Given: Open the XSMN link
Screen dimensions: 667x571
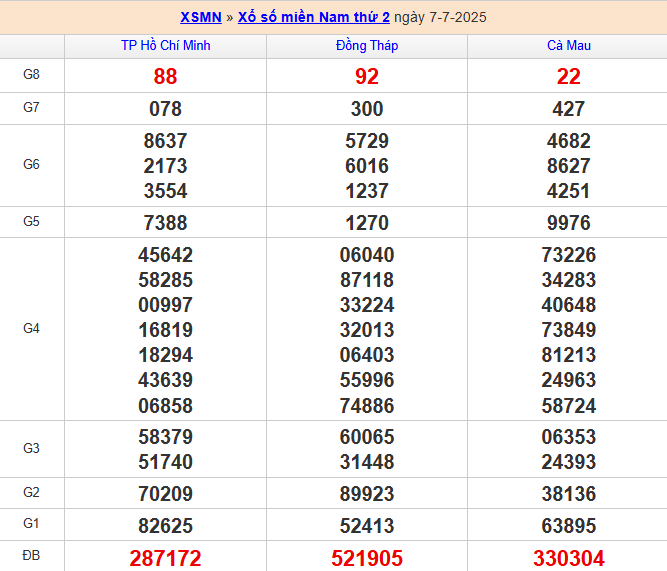Looking at the screenshot, I should click(x=201, y=17).
